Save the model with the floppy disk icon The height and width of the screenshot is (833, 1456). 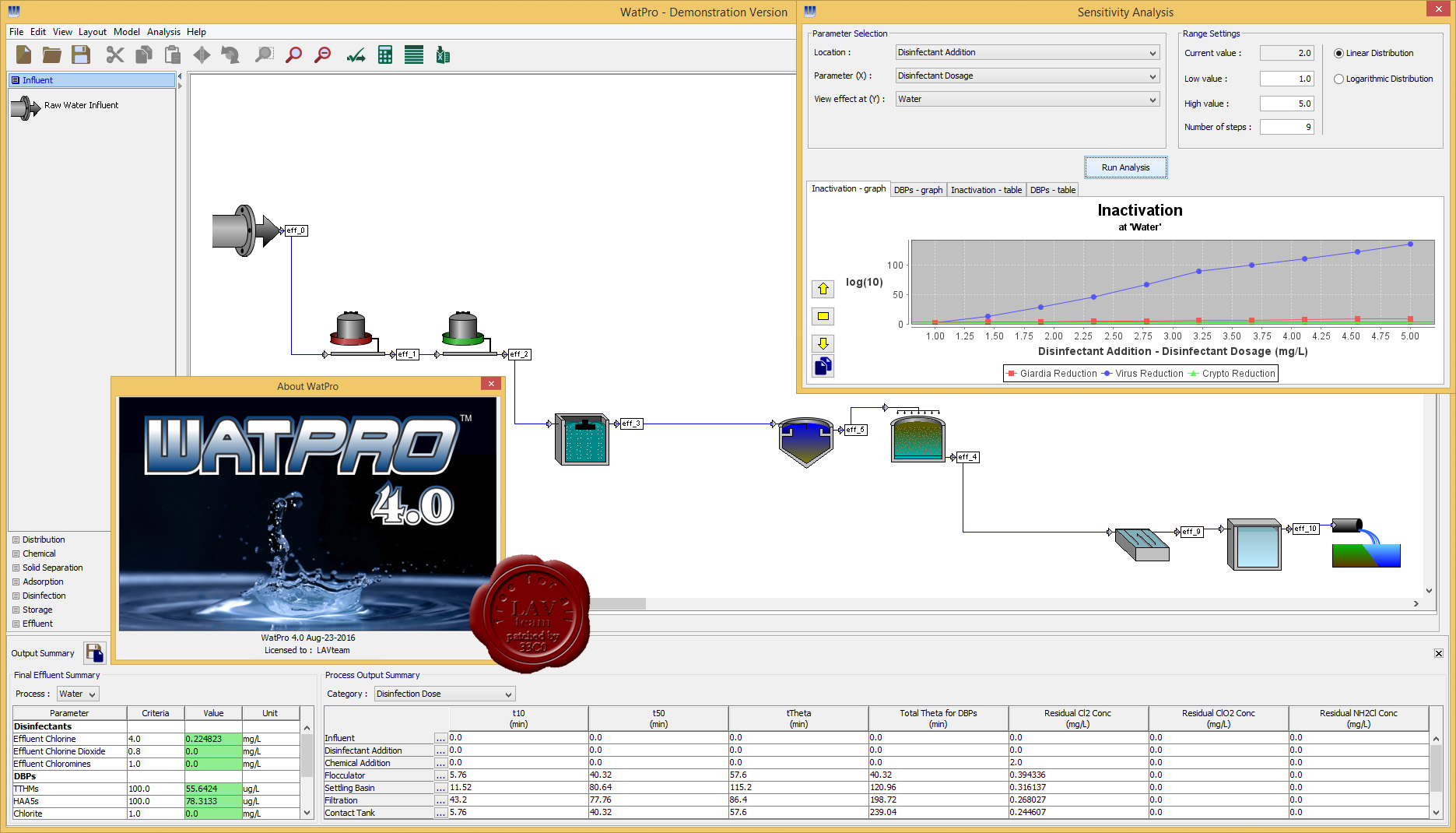81,54
